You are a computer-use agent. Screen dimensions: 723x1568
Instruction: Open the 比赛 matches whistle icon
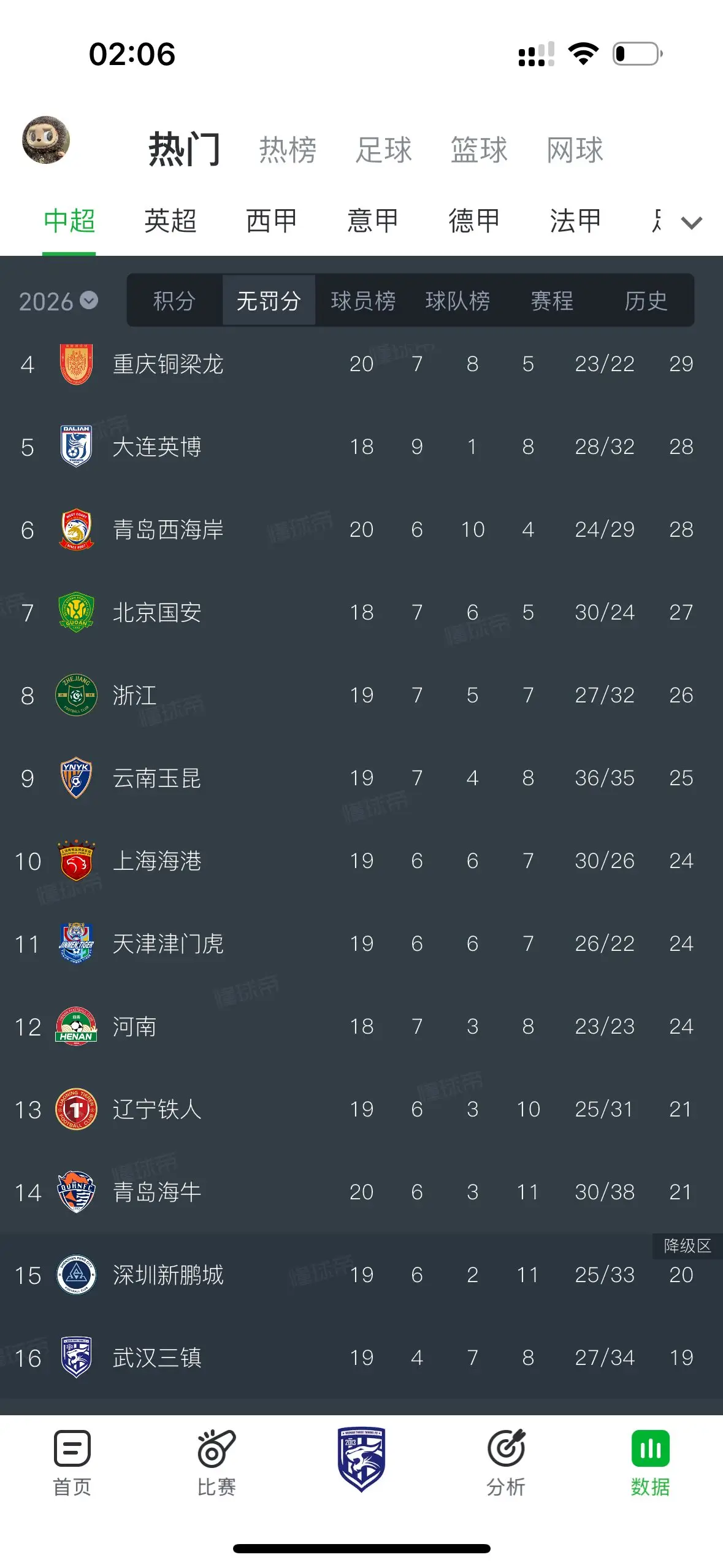pos(216,1448)
